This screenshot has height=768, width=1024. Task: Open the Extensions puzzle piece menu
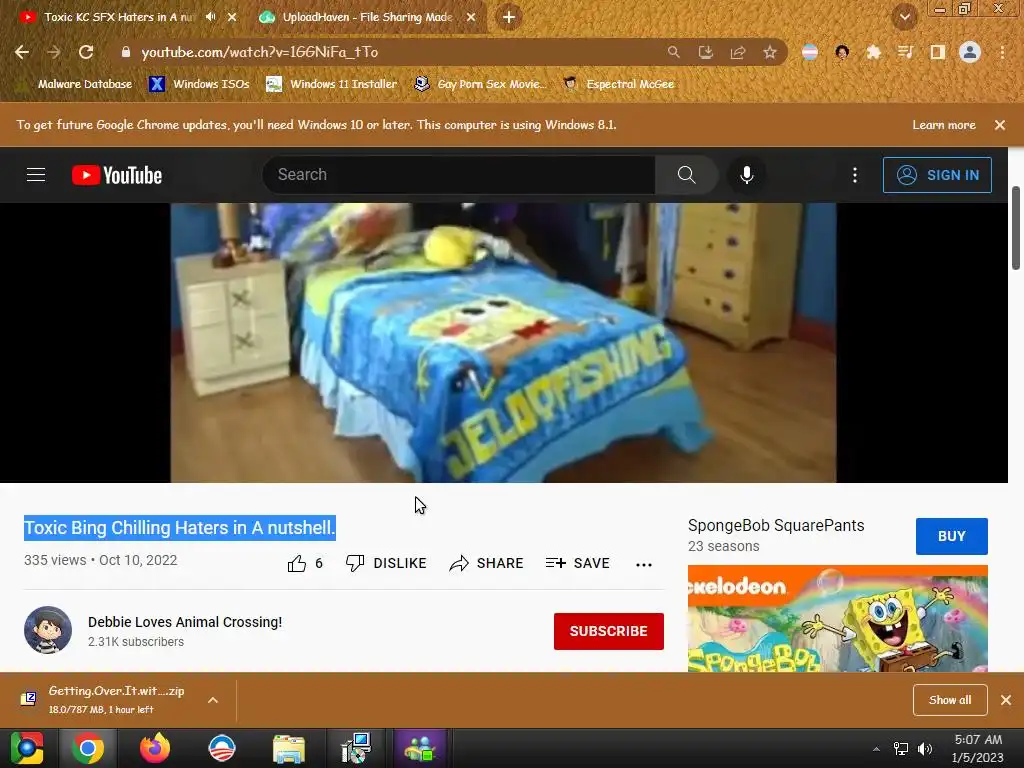click(873, 52)
